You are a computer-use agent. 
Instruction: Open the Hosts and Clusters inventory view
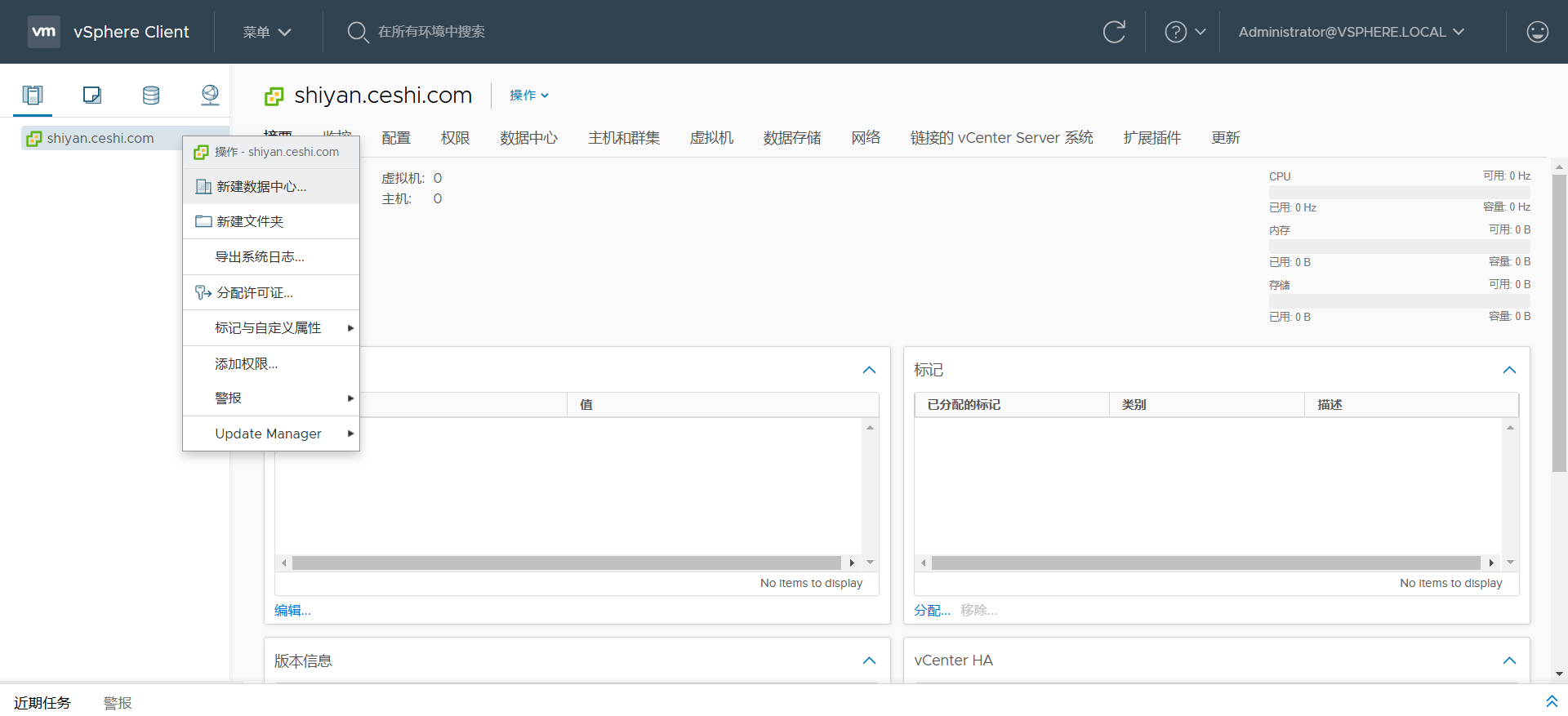[33, 96]
